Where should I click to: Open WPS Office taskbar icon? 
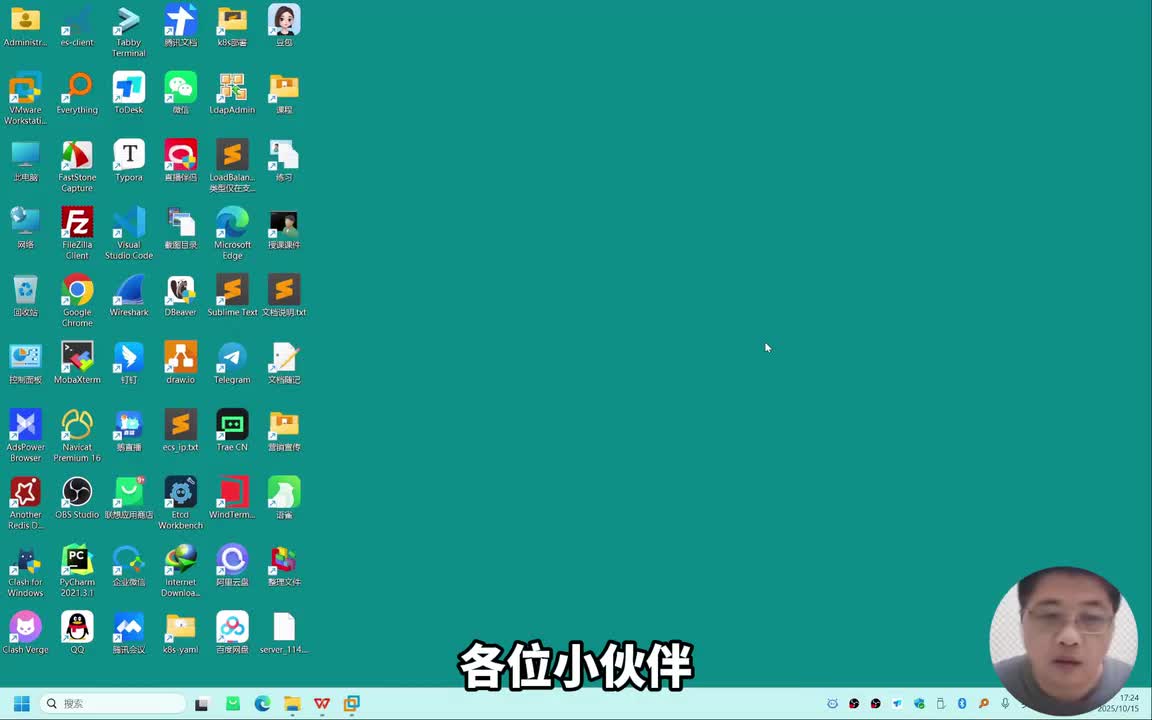pos(322,704)
